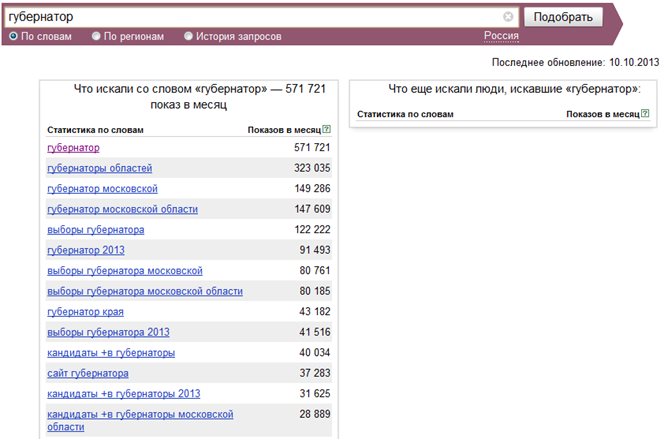Open the кандидаты +в губернаторы 2013 link
Screen dimensions: 665x440
124,393
